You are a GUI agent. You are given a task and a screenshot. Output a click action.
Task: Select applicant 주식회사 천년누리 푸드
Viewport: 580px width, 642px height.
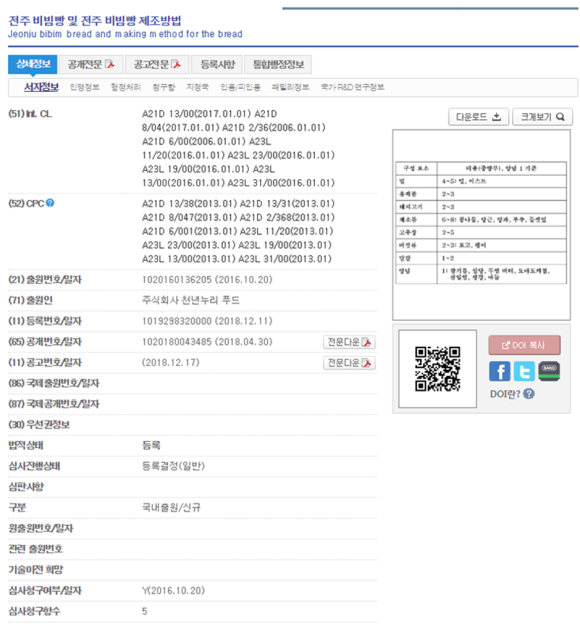[191, 301]
